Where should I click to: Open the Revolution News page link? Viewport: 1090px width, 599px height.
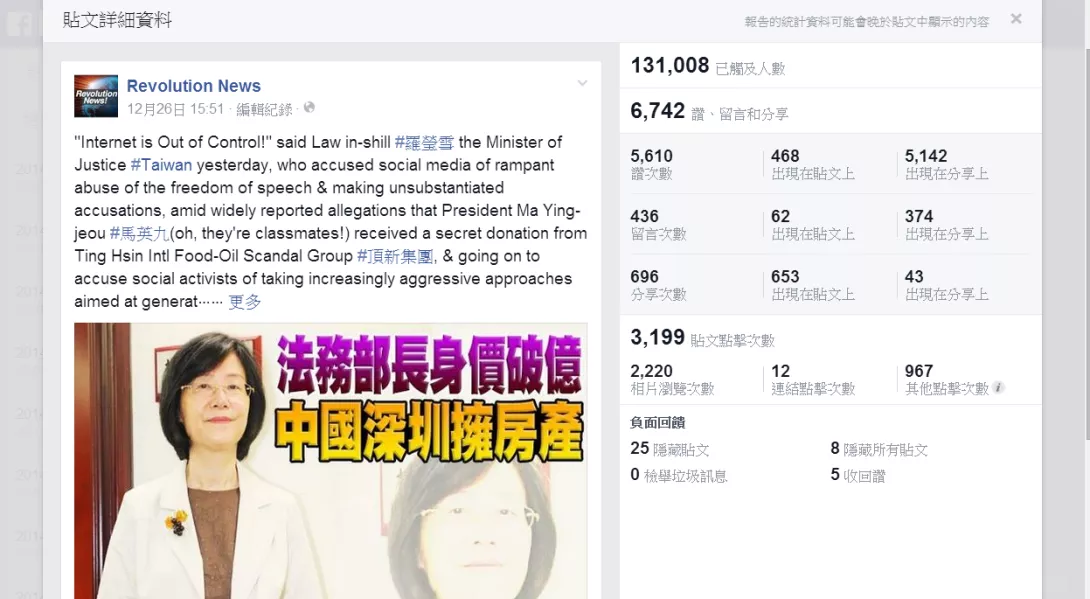pyautogui.click(x=193, y=86)
